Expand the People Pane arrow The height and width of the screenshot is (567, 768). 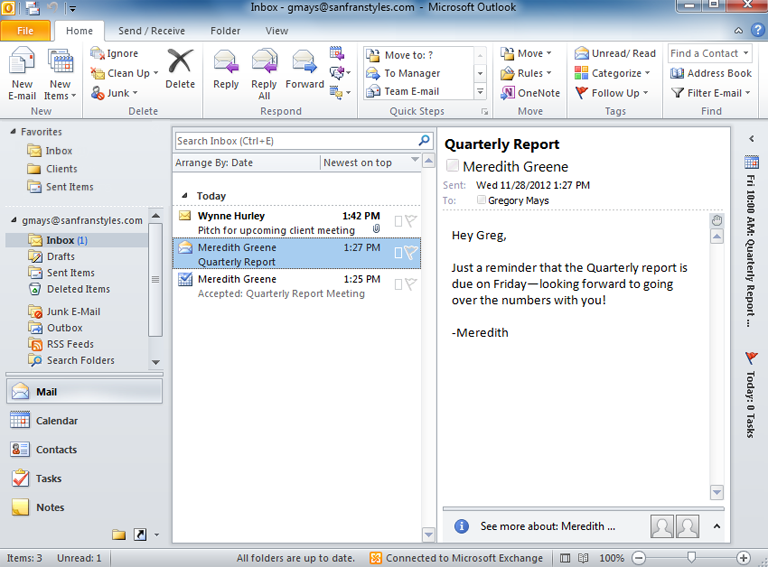pos(717,526)
